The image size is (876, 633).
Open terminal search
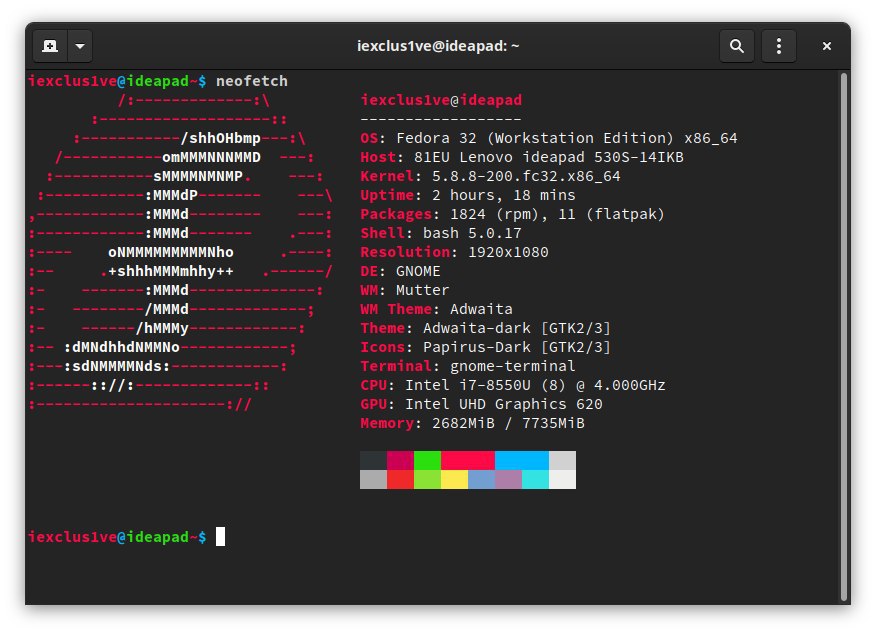737,46
